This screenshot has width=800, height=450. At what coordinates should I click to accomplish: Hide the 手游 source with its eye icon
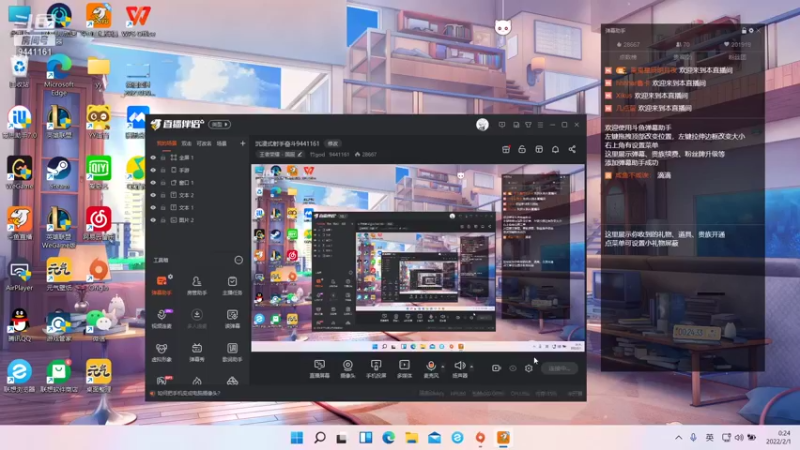[x=153, y=170]
